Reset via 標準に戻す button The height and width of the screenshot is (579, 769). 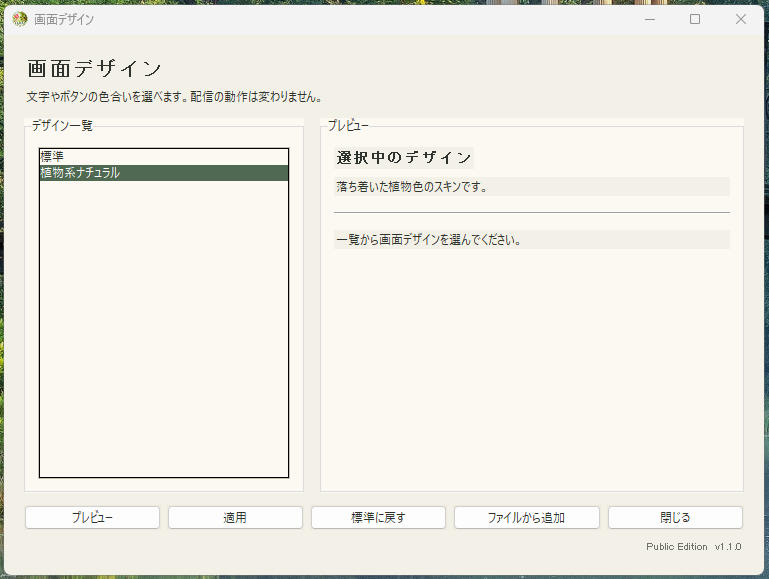click(378, 517)
